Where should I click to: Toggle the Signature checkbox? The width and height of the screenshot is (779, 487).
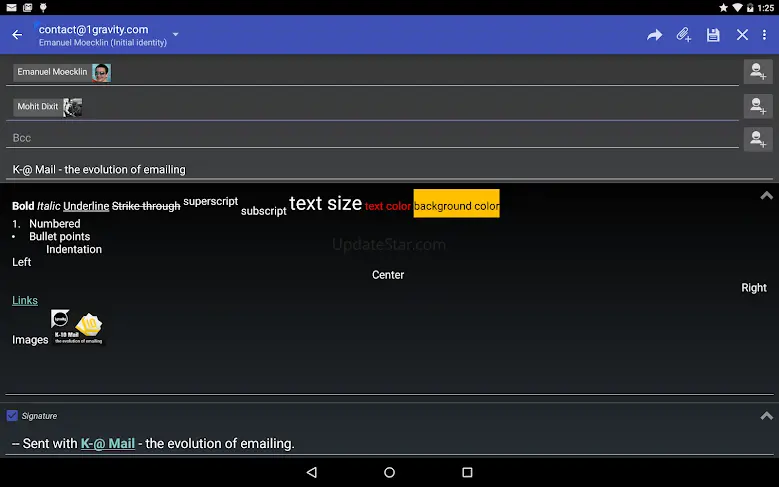tap(12, 415)
